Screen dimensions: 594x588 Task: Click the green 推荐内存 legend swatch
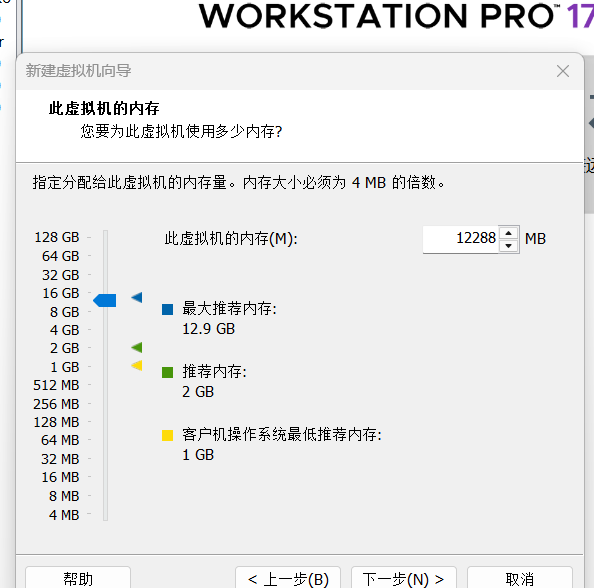[x=167, y=372]
